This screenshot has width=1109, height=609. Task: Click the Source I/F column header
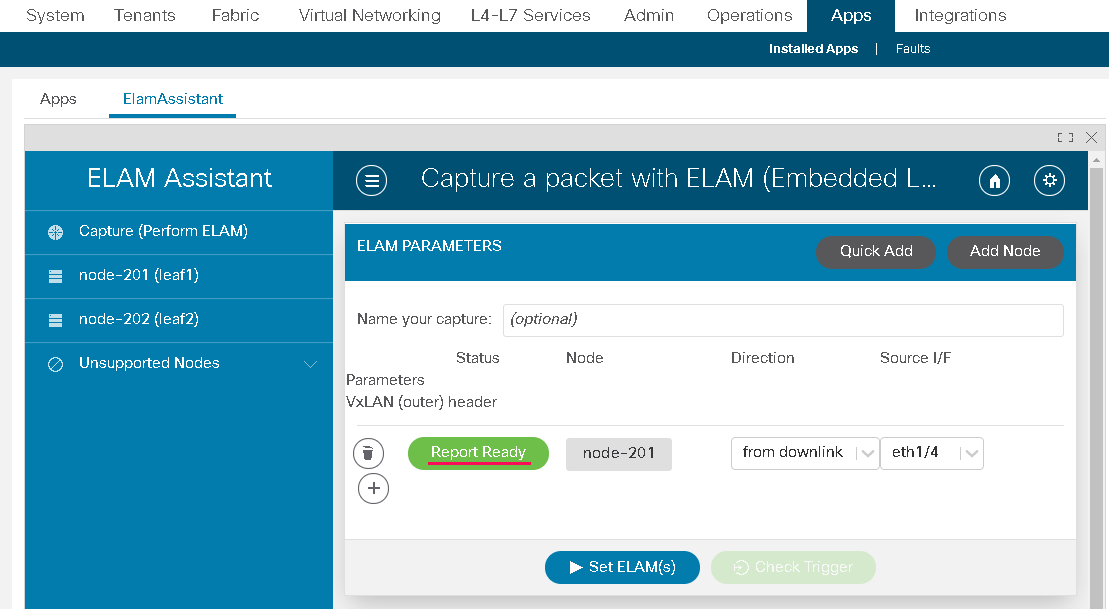915,359
